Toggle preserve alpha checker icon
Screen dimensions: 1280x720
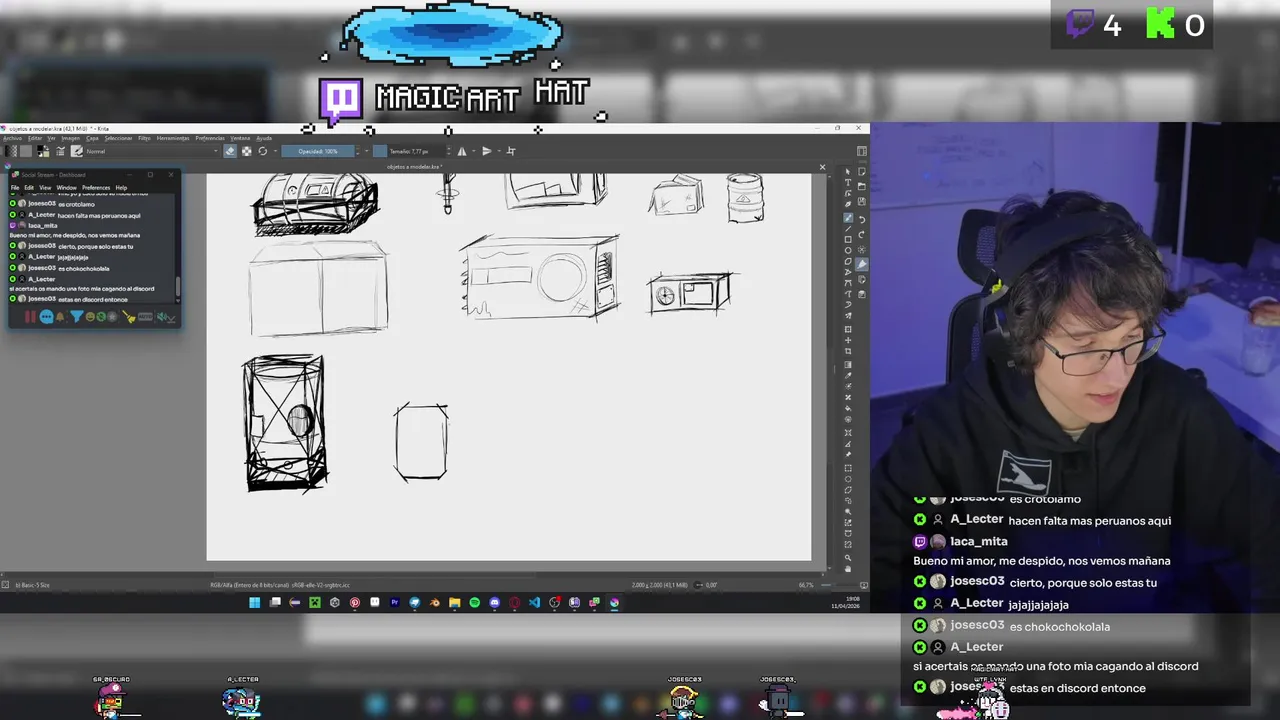tap(247, 151)
